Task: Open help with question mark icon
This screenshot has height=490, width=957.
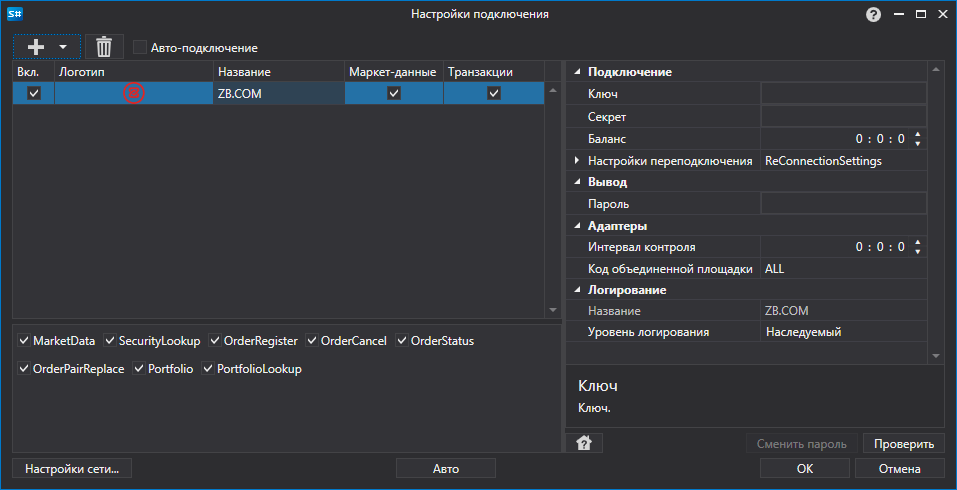Action: (873, 15)
